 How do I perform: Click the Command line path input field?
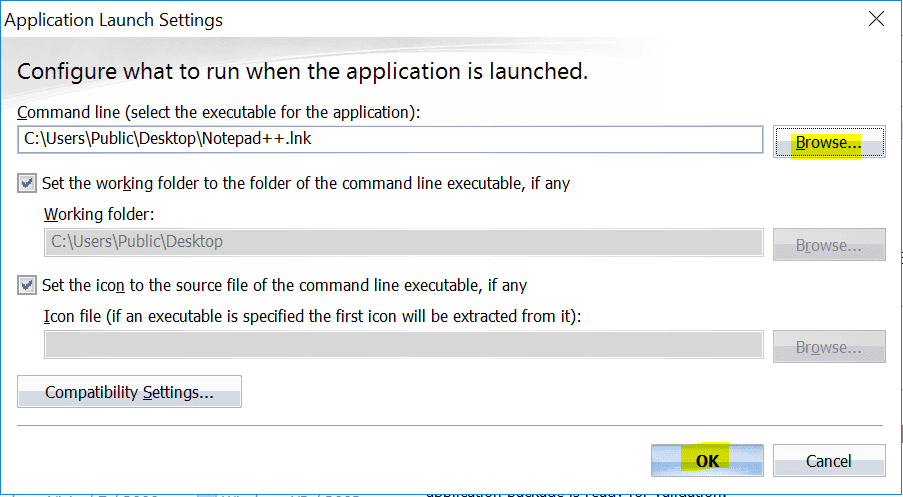390,139
